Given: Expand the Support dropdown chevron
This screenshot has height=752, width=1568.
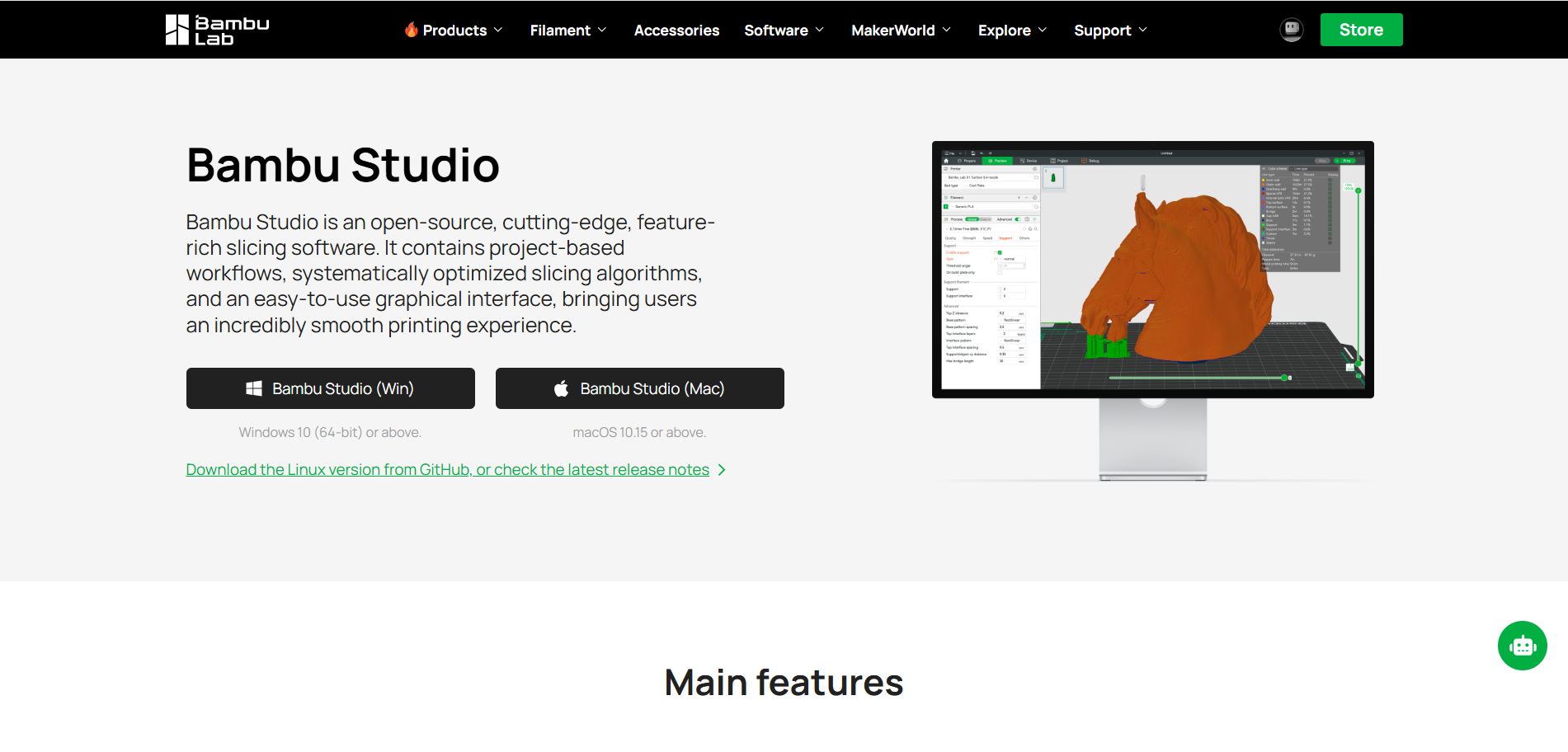Looking at the screenshot, I should (1143, 30).
